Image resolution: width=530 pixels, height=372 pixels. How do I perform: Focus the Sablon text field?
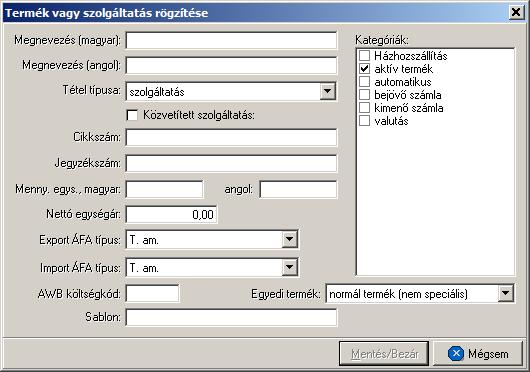point(231,317)
